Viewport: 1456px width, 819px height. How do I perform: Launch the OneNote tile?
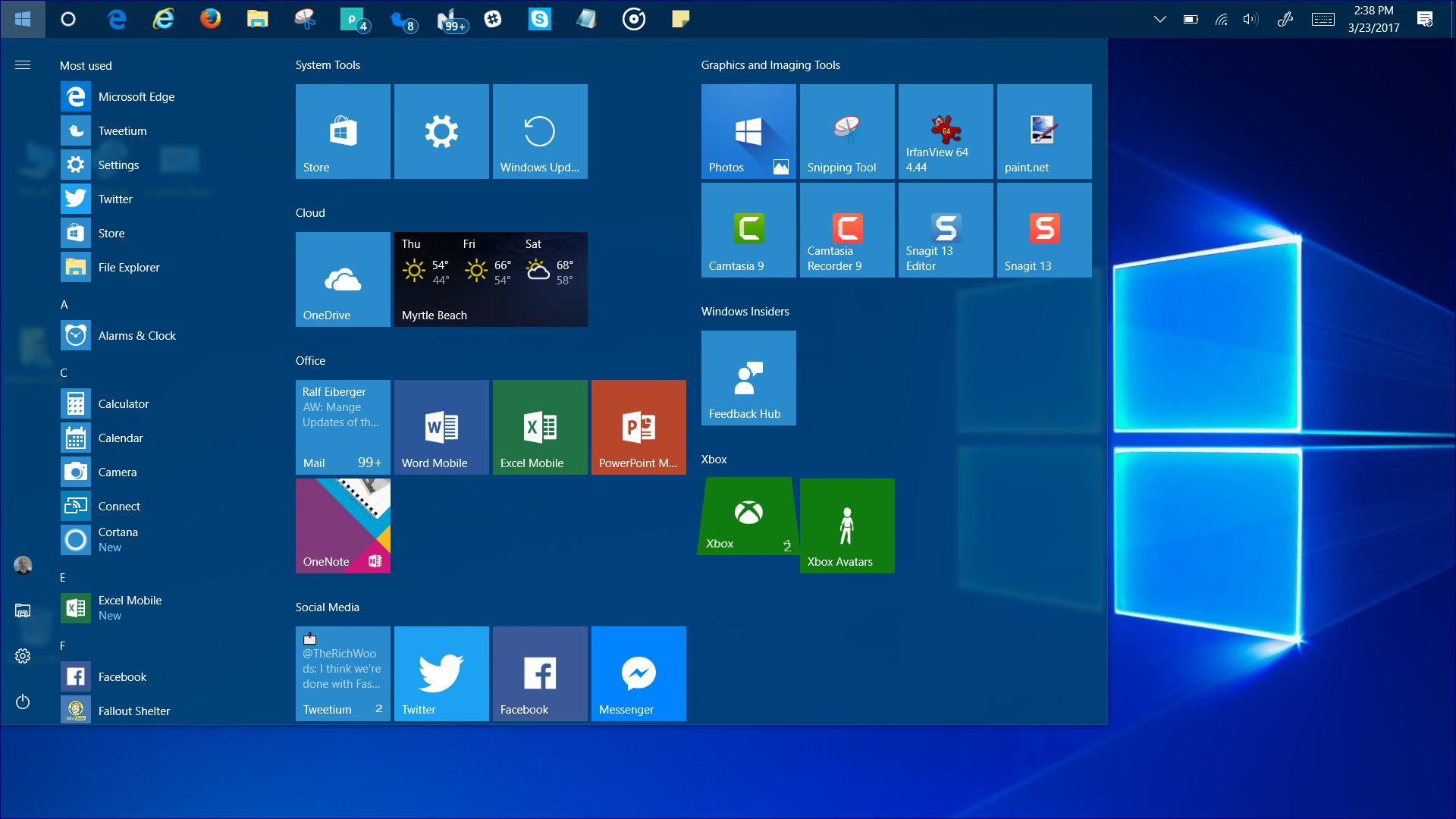point(343,526)
